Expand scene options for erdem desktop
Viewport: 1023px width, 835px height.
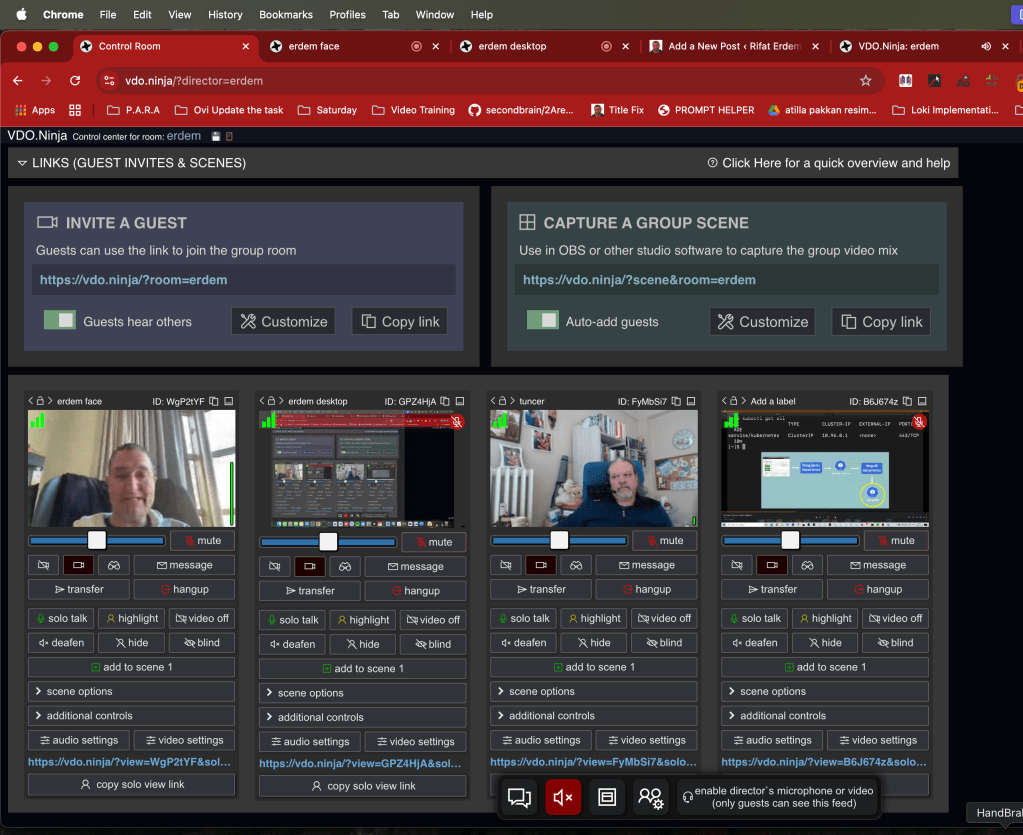pos(363,693)
